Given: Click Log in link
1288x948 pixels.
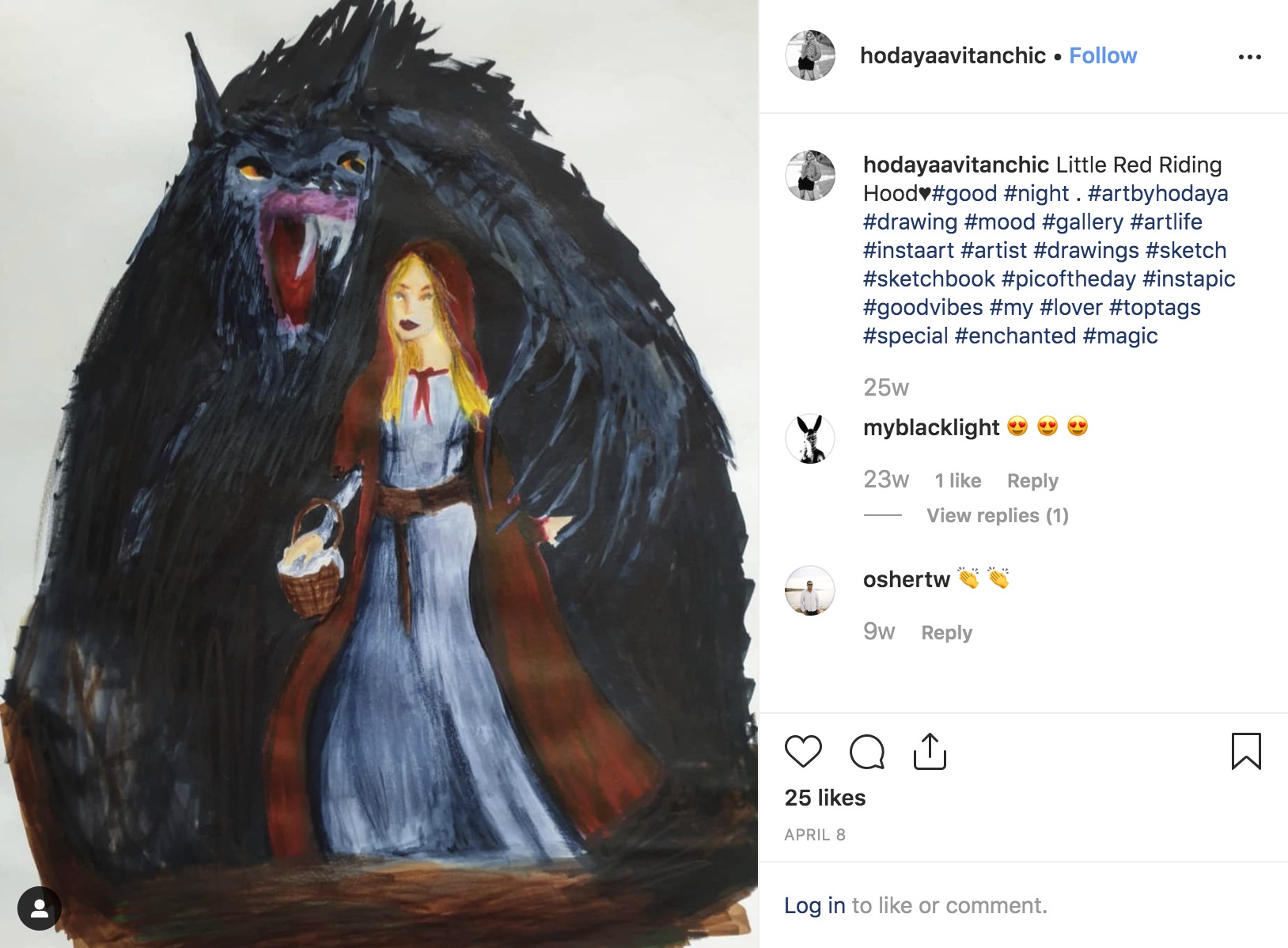Looking at the screenshot, I should pos(815,905).
